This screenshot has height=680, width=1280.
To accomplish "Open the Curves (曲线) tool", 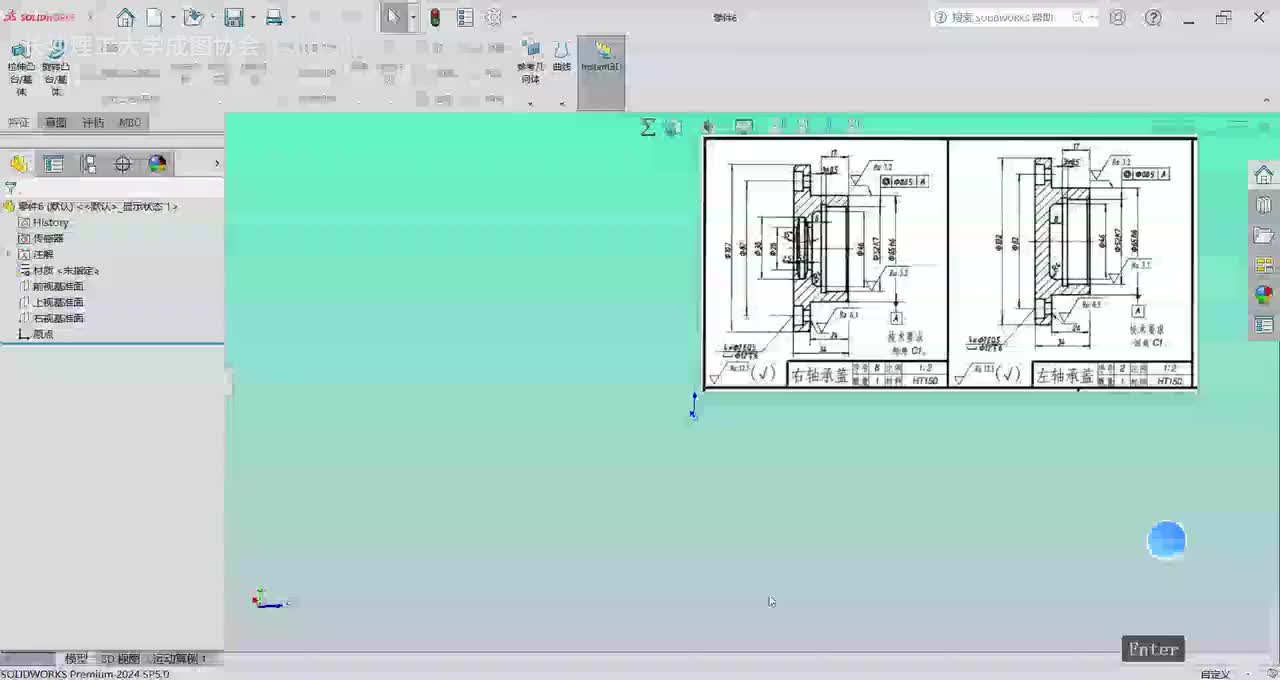I will click(x=562, y=56).
